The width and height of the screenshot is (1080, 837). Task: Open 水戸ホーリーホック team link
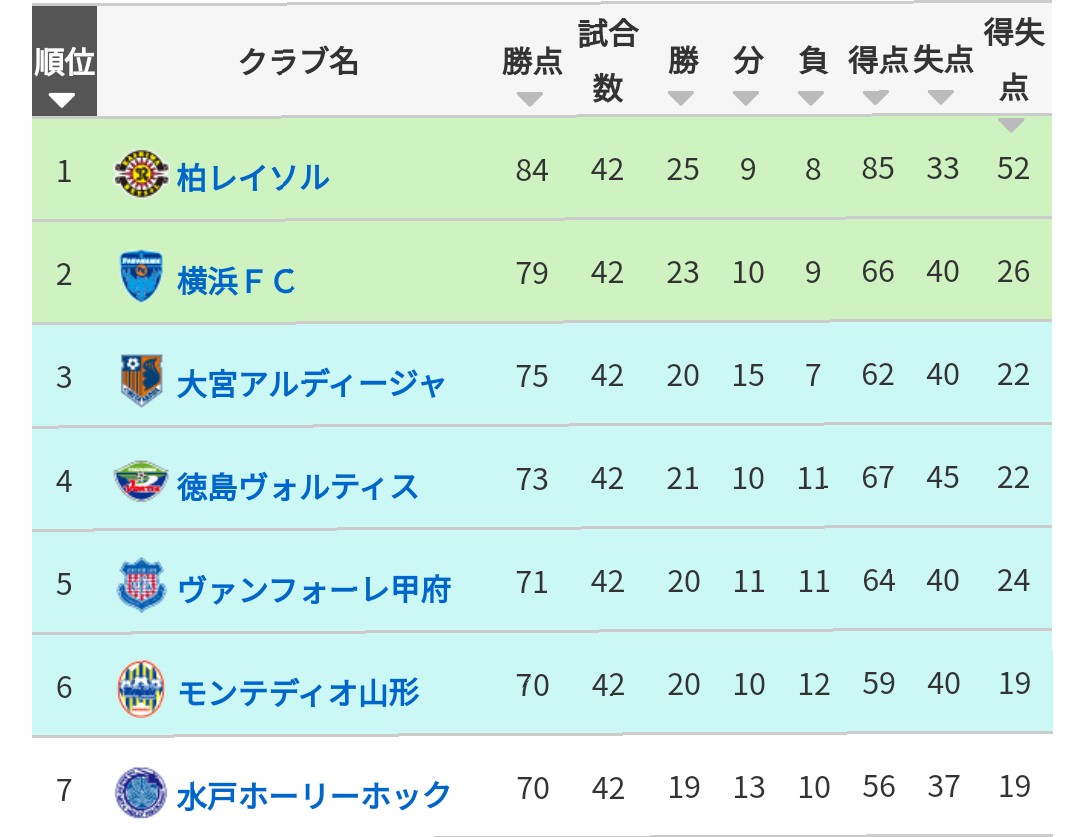click(314, 796)
